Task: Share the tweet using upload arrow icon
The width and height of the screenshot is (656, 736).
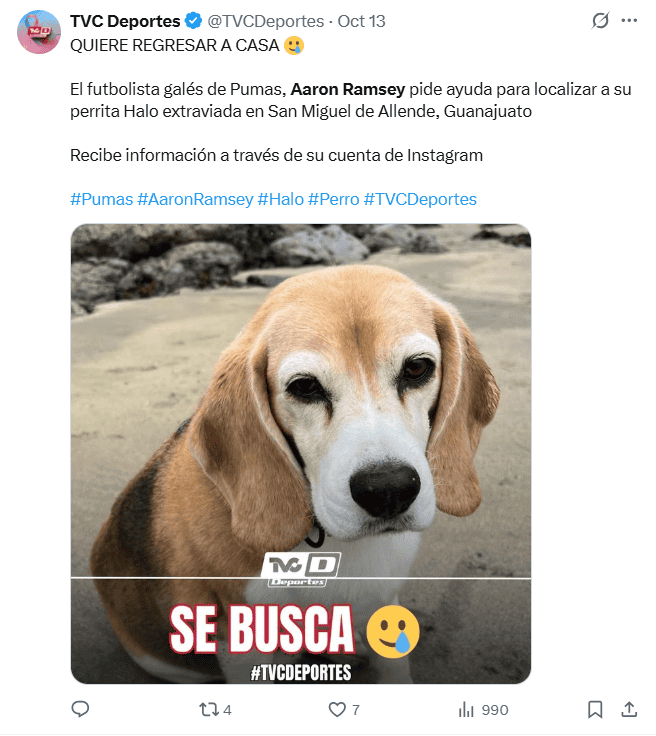Action: [x=629, y=709]
